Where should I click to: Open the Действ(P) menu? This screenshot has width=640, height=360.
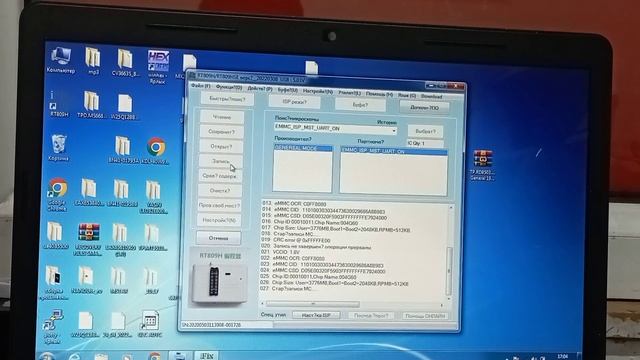click(x=260, y=89)
